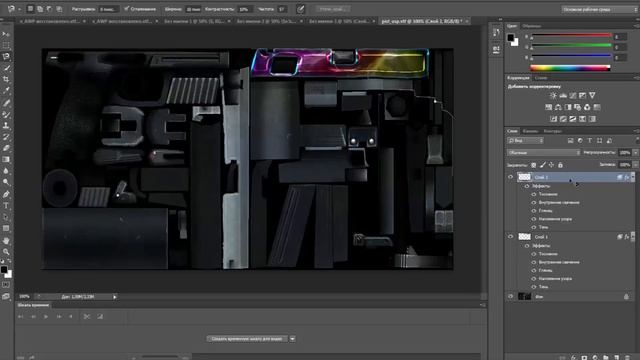Screen dimensions: 640x360
Task: Switch to the Контуры tab
Action: point(553,131)
